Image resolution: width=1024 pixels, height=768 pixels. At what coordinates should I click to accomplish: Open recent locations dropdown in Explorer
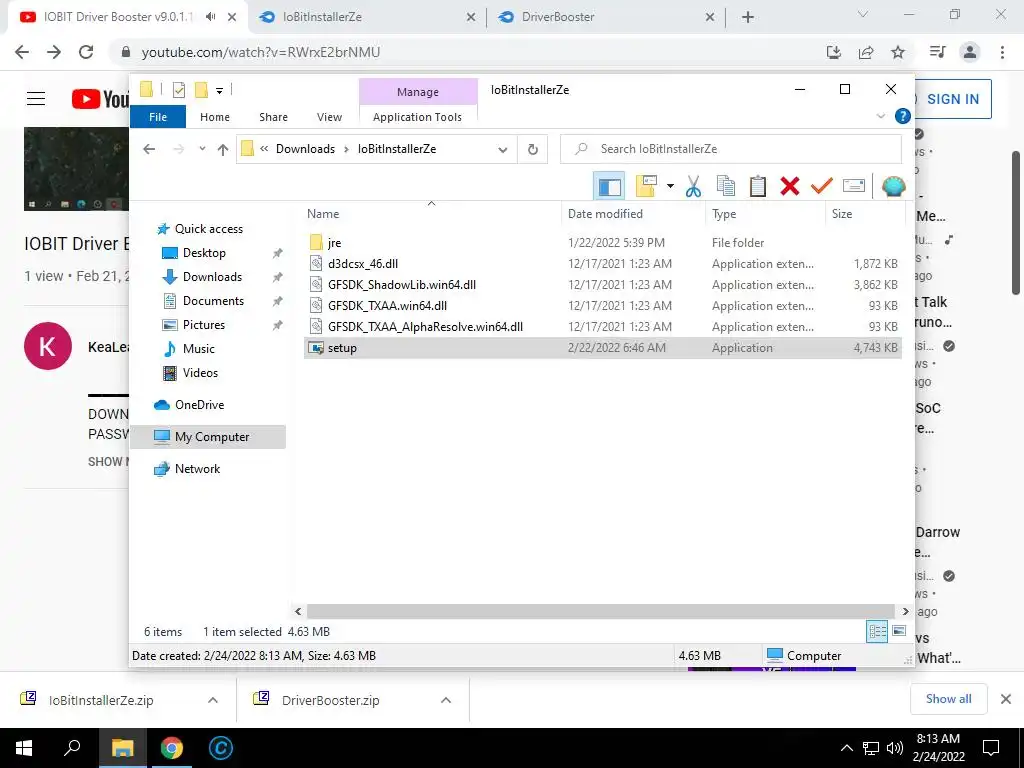tap(202, 149)
